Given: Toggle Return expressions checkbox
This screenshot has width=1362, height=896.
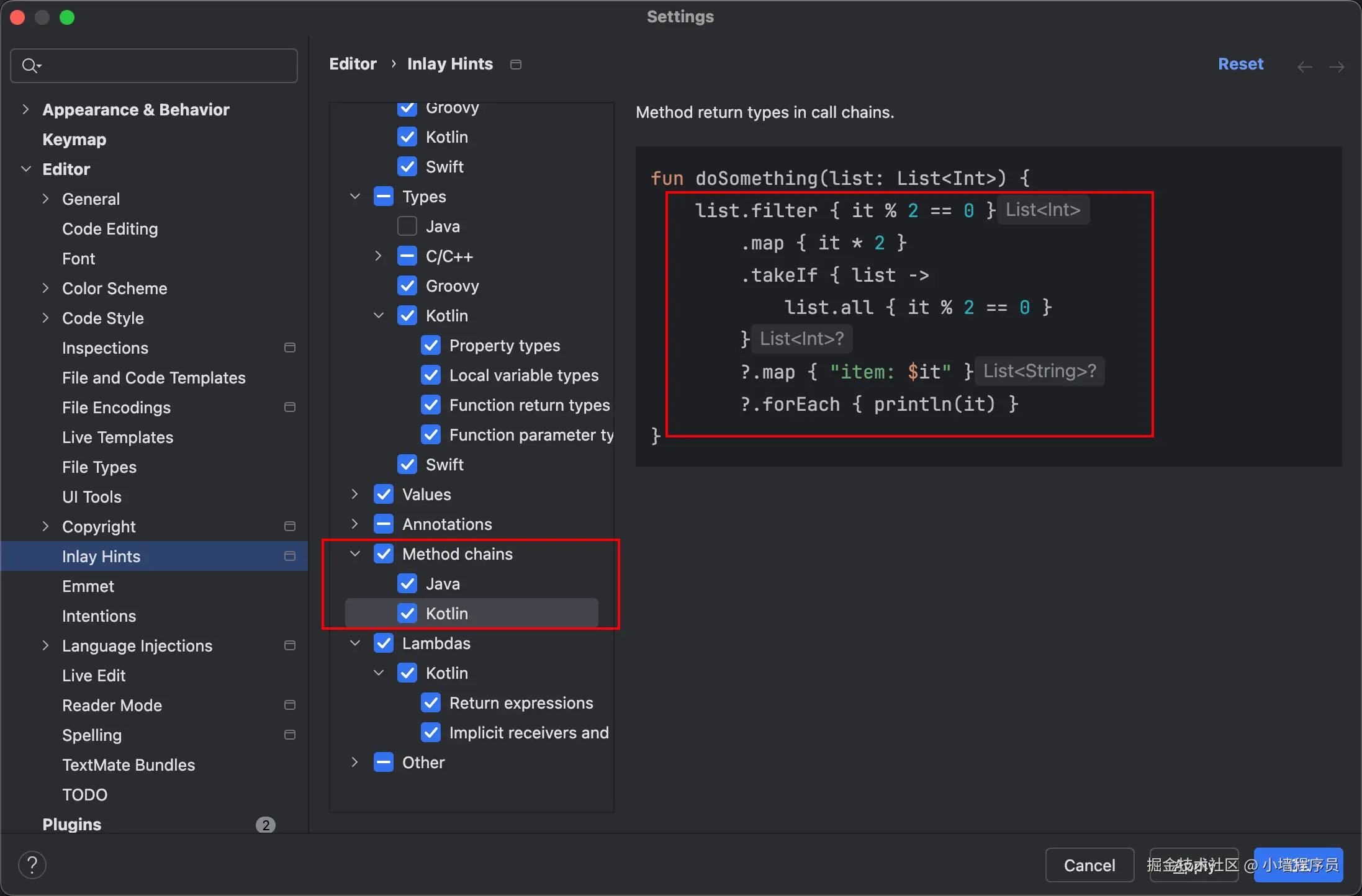Looking at the screenshot, I should tap(431, 703).
